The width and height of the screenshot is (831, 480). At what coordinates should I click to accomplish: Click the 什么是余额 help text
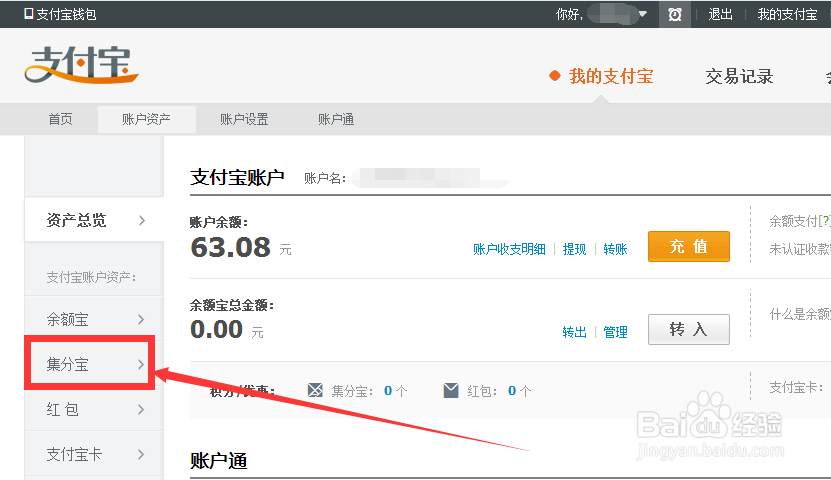tap(800, 314)
